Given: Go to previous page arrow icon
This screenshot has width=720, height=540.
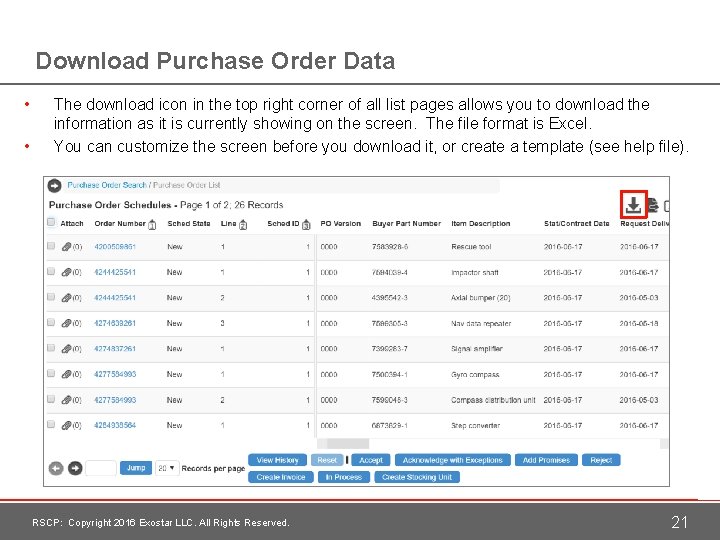Looking at the screenshot, I should tap(56, 468).
